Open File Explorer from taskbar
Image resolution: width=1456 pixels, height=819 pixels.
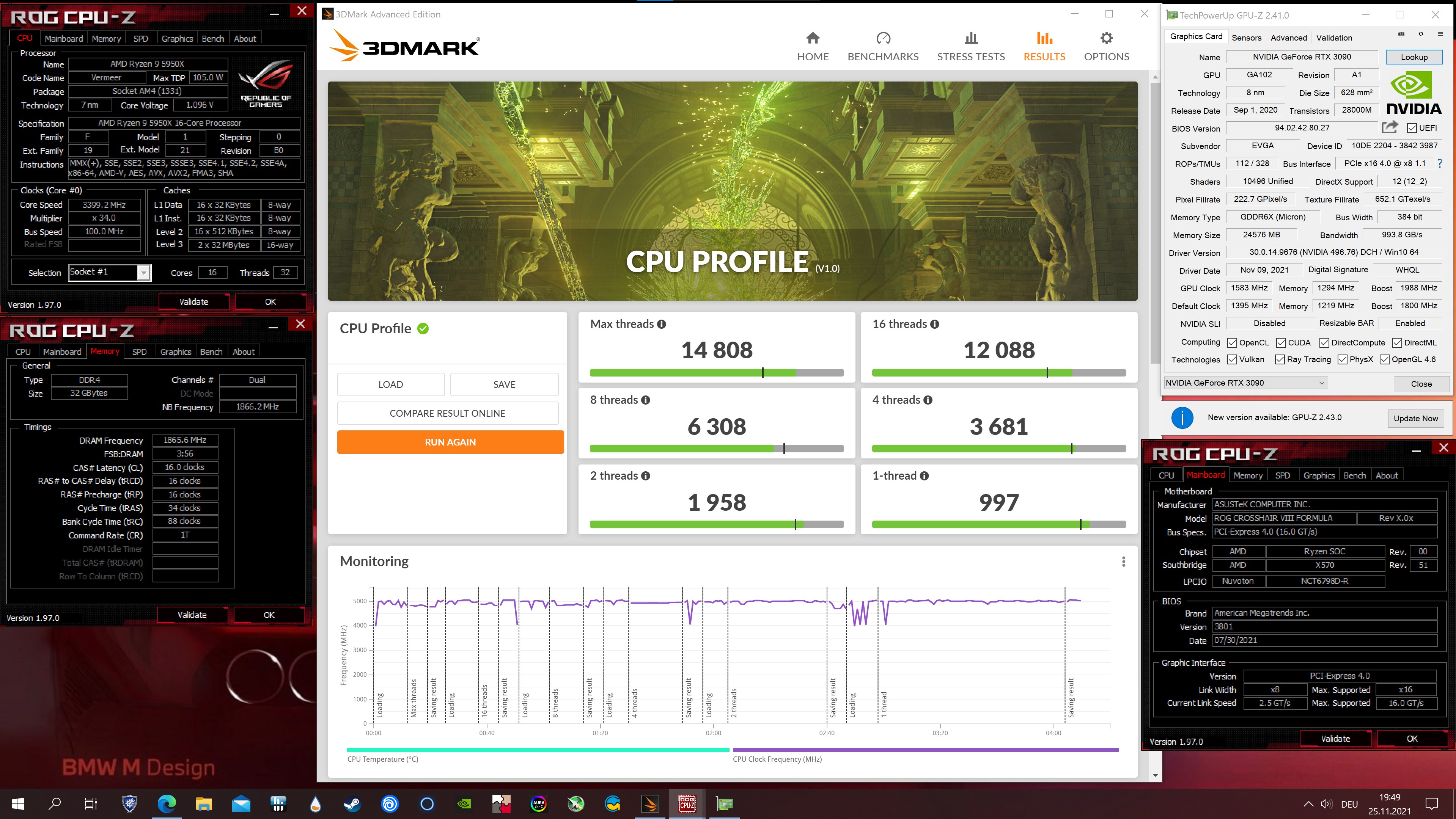(203, 803)
